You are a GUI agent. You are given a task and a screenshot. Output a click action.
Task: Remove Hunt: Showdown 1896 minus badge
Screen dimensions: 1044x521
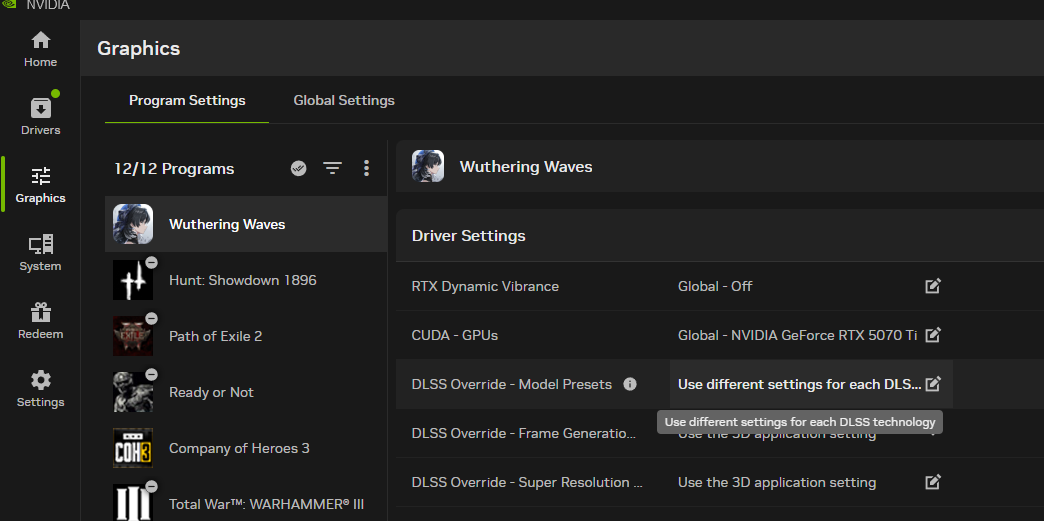[x=151, y=262]
